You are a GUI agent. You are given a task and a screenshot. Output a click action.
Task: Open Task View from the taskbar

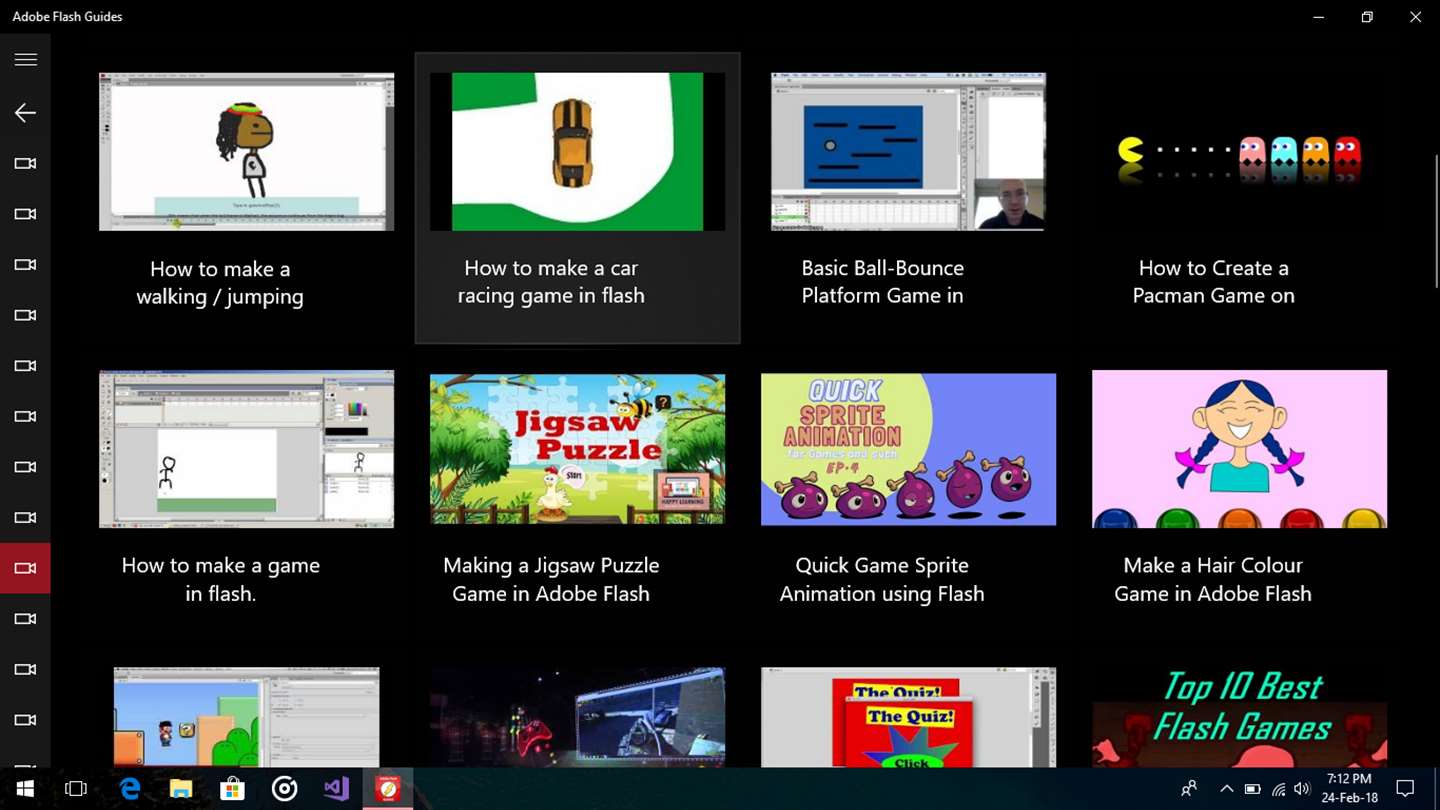tap(76, 789)
